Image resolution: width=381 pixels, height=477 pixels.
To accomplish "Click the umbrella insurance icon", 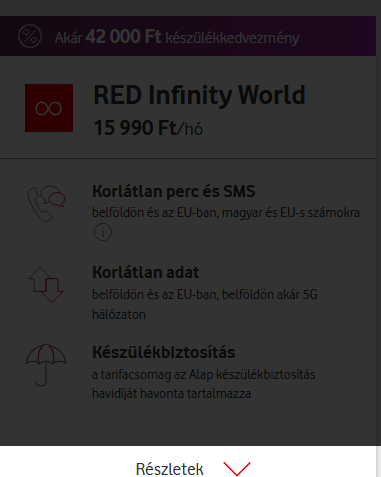I will point(46,365).
